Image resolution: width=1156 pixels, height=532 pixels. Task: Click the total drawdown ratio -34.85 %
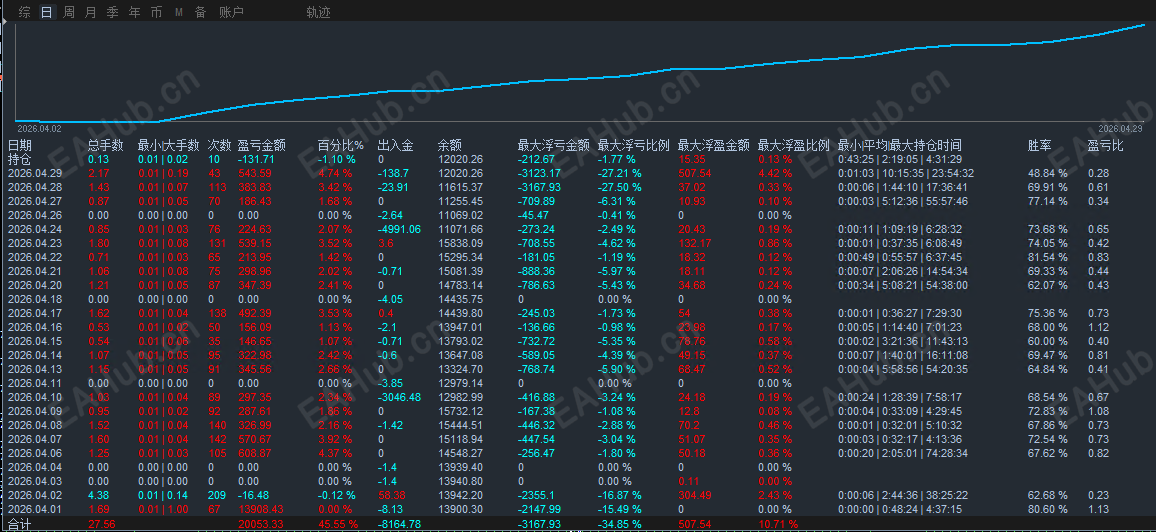(619, 524)
